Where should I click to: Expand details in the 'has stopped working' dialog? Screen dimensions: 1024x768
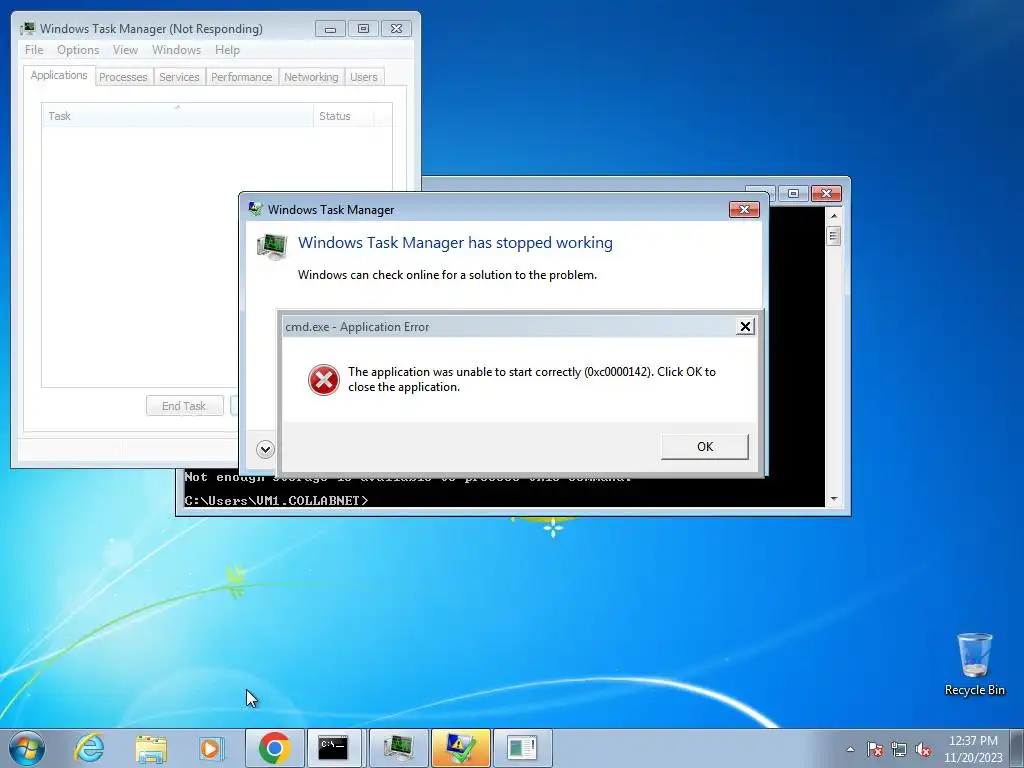pyautogui.click(x=265, y=449)
